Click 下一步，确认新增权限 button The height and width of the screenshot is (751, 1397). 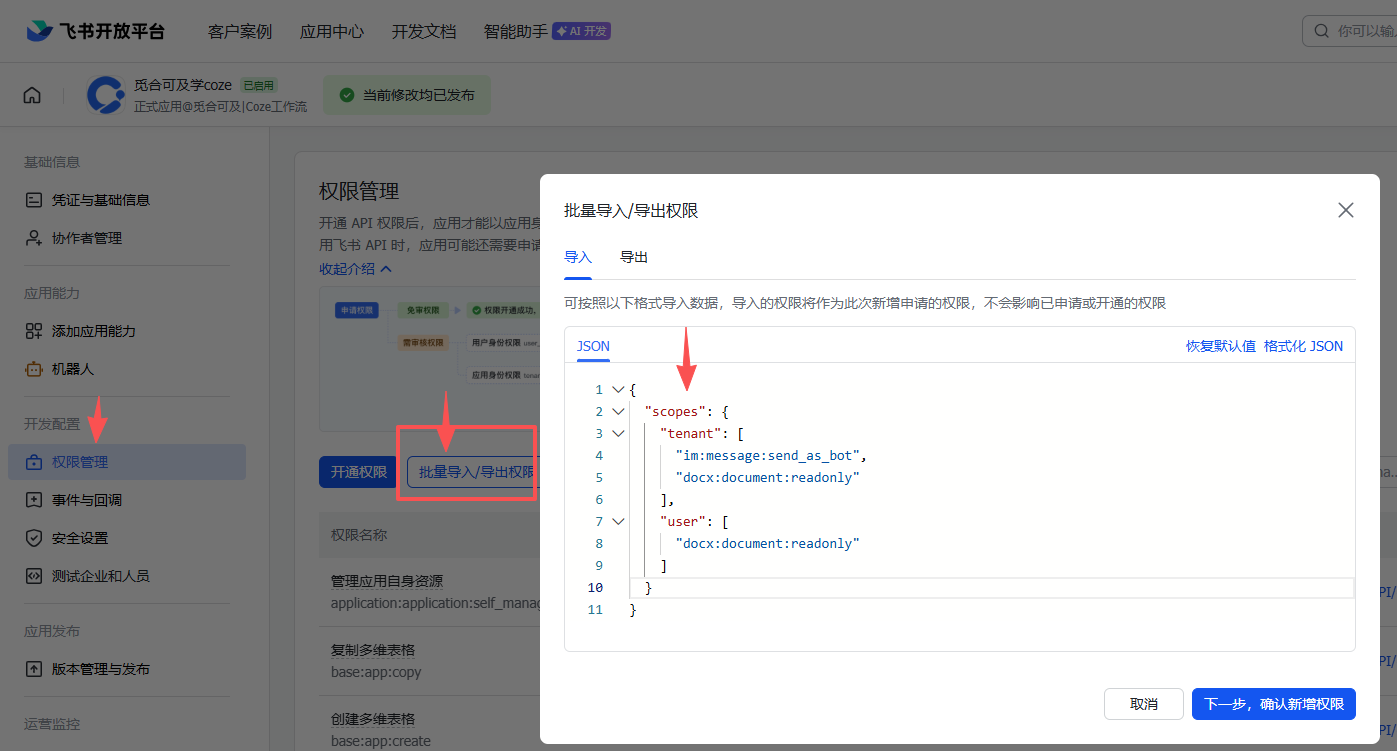(x=1272, y=704)
